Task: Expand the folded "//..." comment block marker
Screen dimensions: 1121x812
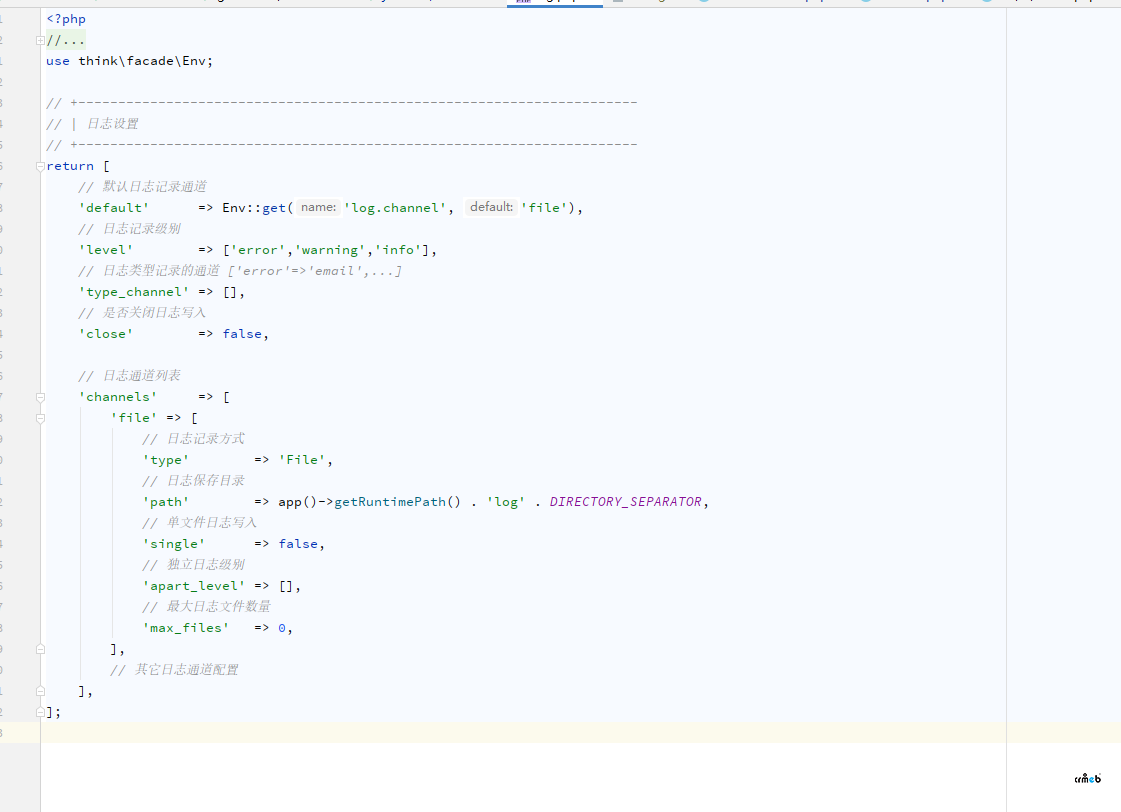Action: [40, 40]
